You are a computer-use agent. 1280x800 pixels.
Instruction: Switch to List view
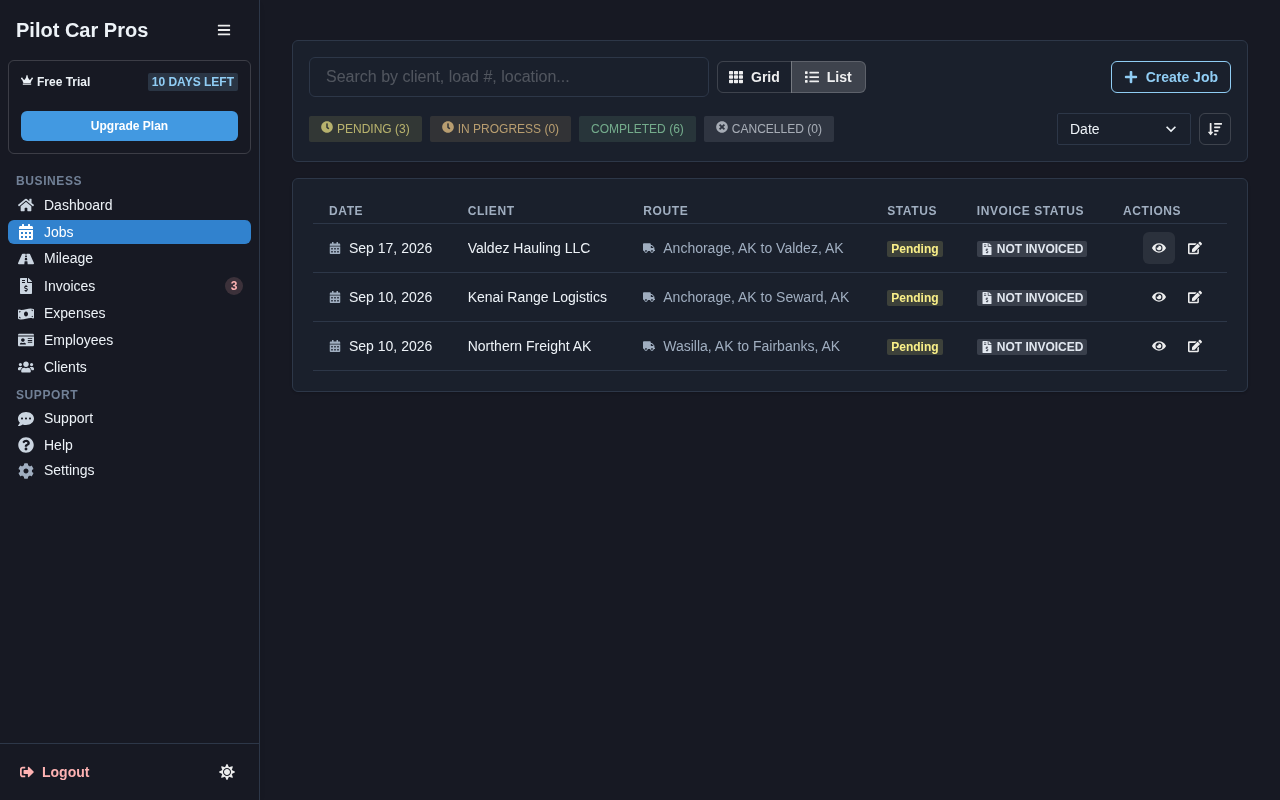pyautogui.click(x=828, y=77)
